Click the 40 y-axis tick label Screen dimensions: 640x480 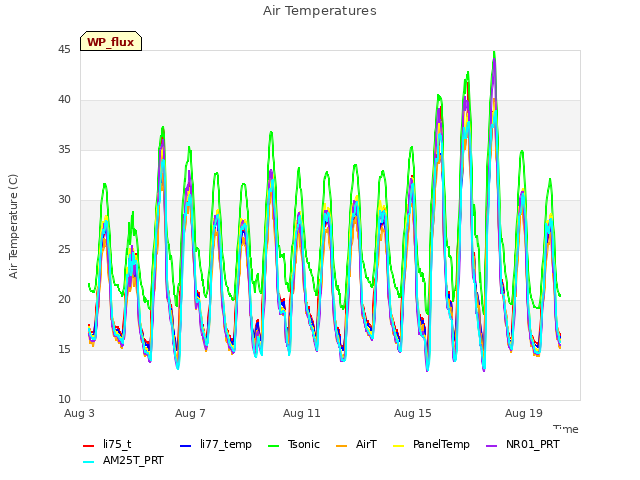[64, 100]
